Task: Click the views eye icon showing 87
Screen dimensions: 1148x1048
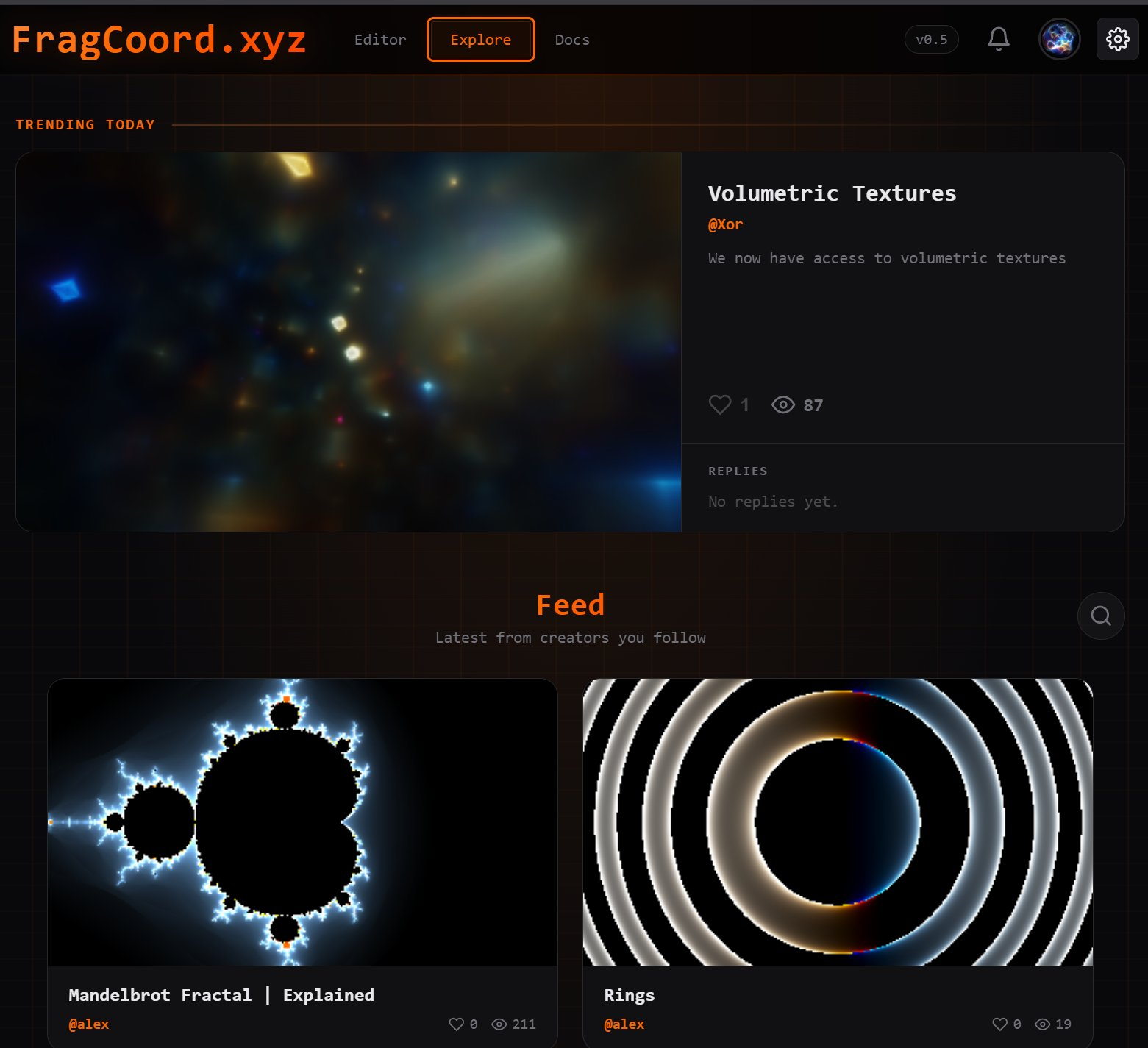Action: (x=782, y=404)
